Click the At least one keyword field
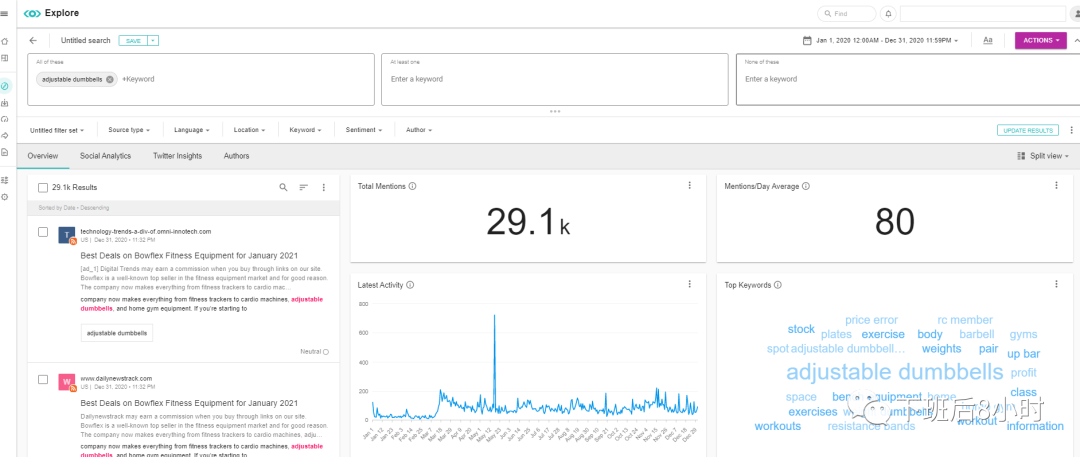The width and height of the screenshot is (1080, 457). (555, 79)
